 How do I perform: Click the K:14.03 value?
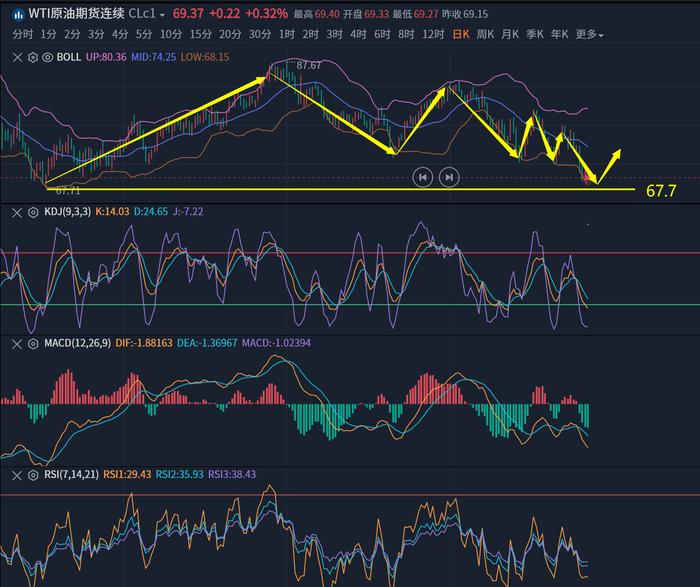point(112,212)
